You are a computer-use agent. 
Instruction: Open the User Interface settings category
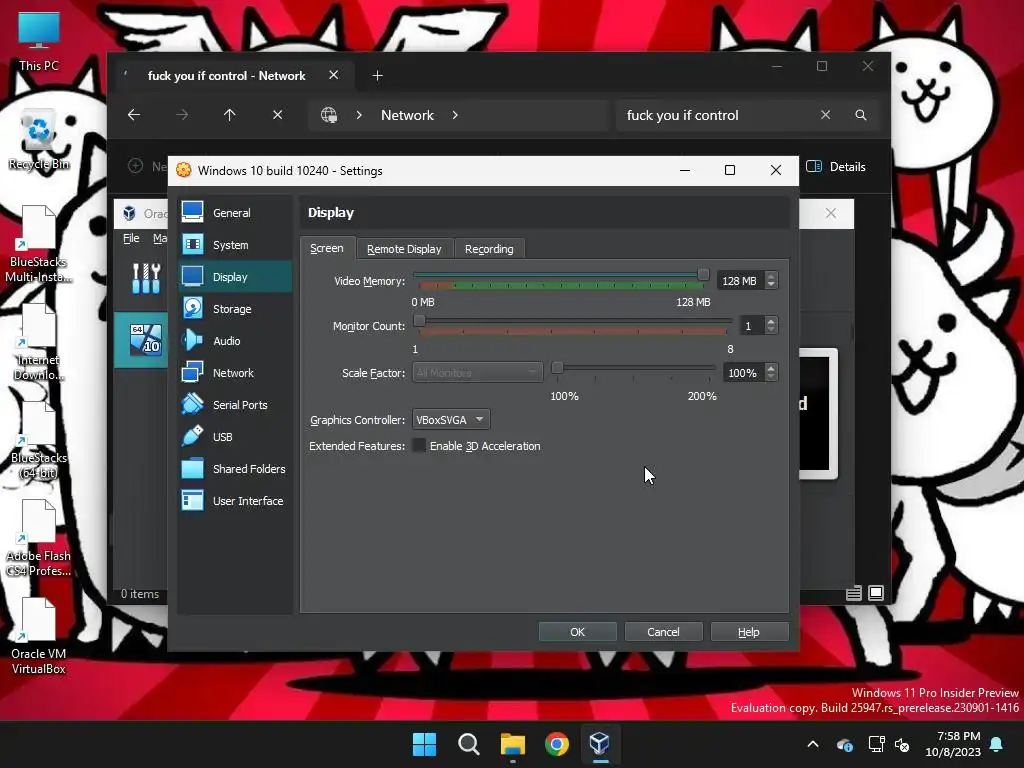(234, 501)
